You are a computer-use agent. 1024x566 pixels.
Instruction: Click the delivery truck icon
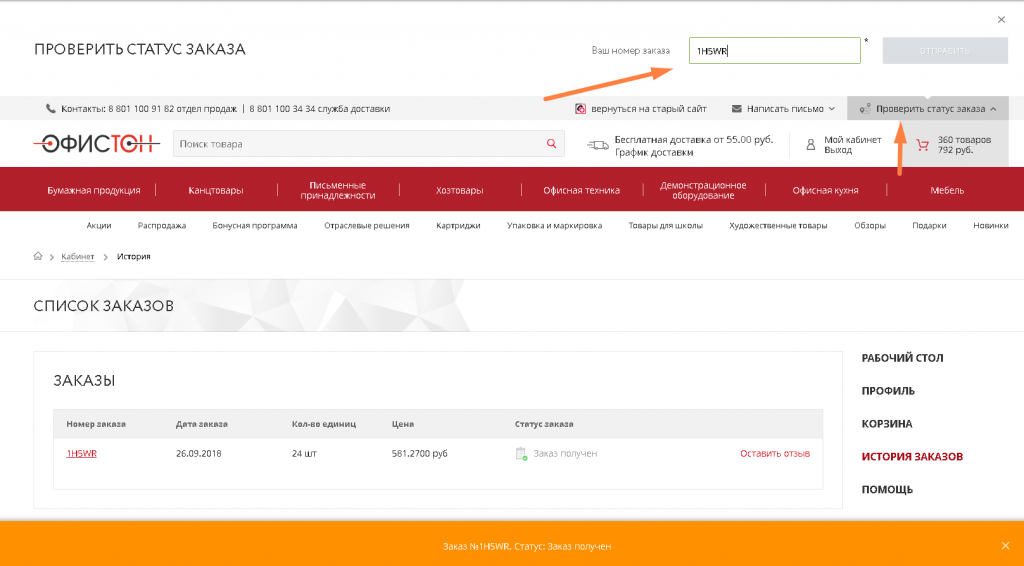[x=598, y=145]
